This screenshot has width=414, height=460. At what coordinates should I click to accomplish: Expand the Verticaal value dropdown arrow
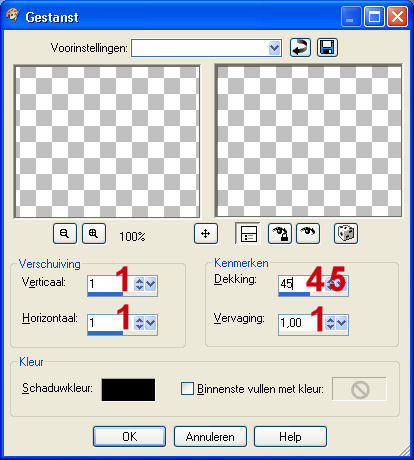click(151, 284)
